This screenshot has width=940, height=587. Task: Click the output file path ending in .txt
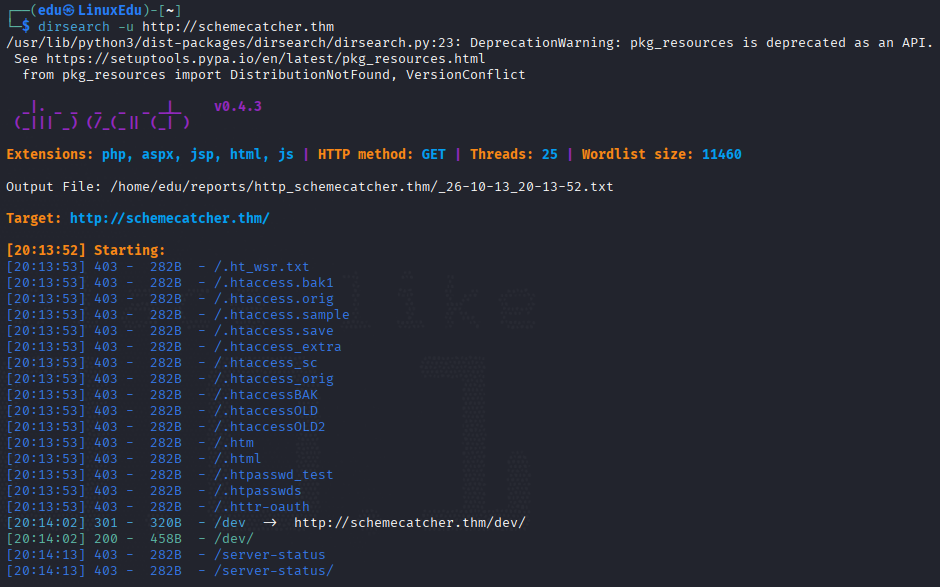pyautogui.click(x=361, y=186)
